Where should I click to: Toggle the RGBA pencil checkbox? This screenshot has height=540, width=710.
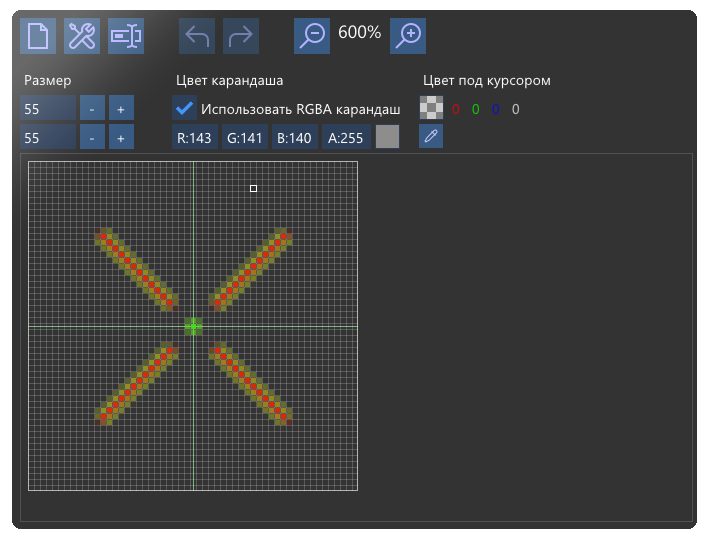(184, 108)
